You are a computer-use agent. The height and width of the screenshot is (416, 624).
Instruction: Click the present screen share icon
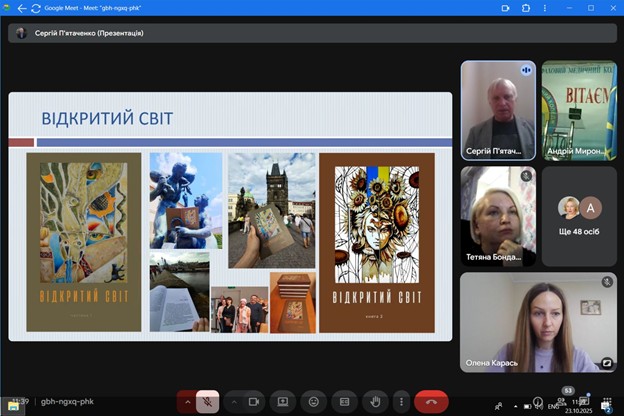[x=283, y=401]
